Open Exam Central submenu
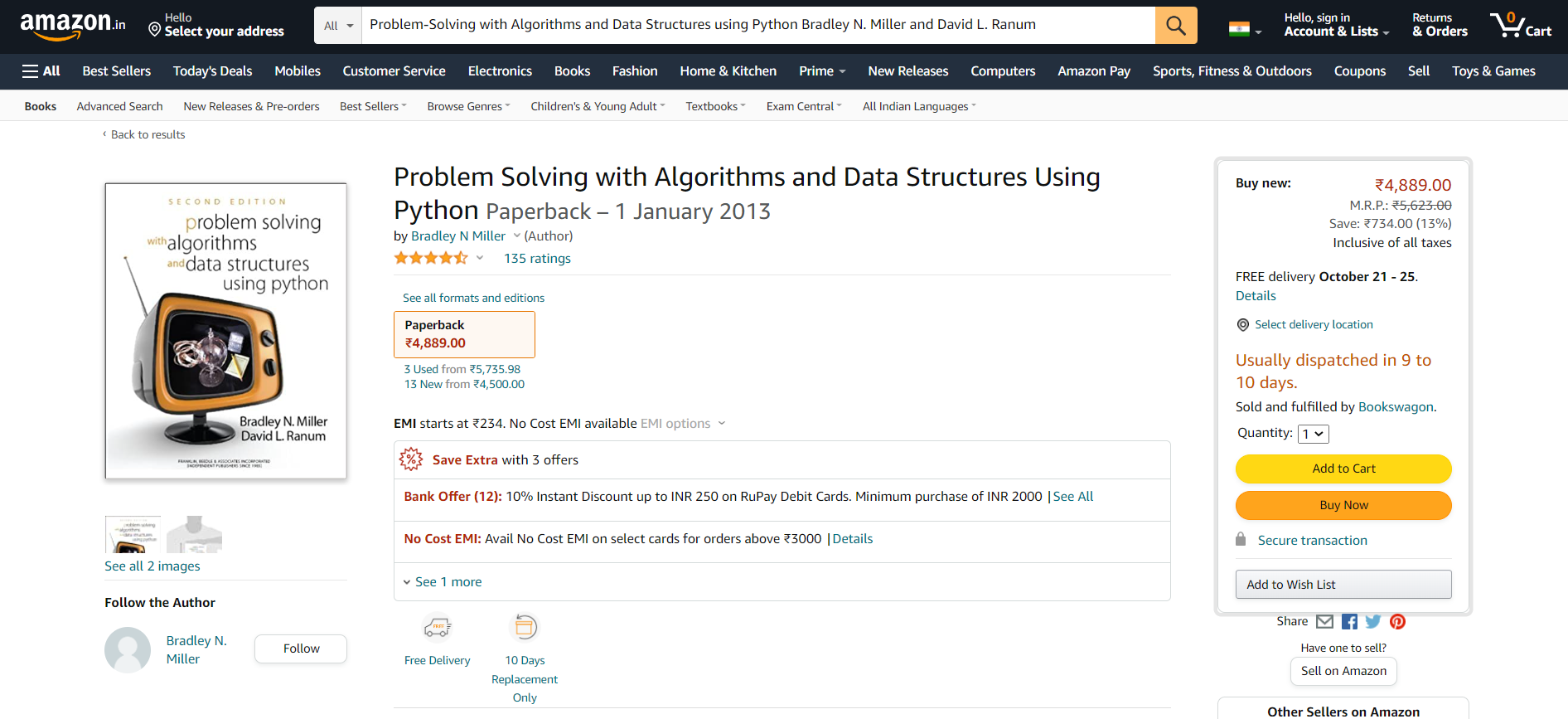This screenshot has height=719, width=1568. point(804,106)
